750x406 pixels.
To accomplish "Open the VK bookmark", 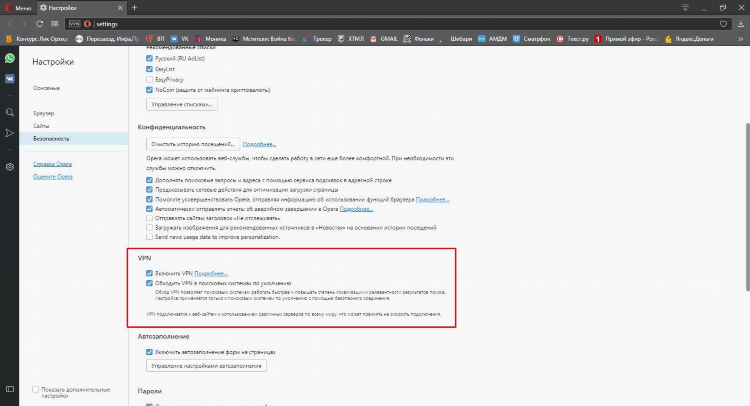I will [x=179, y=39].
